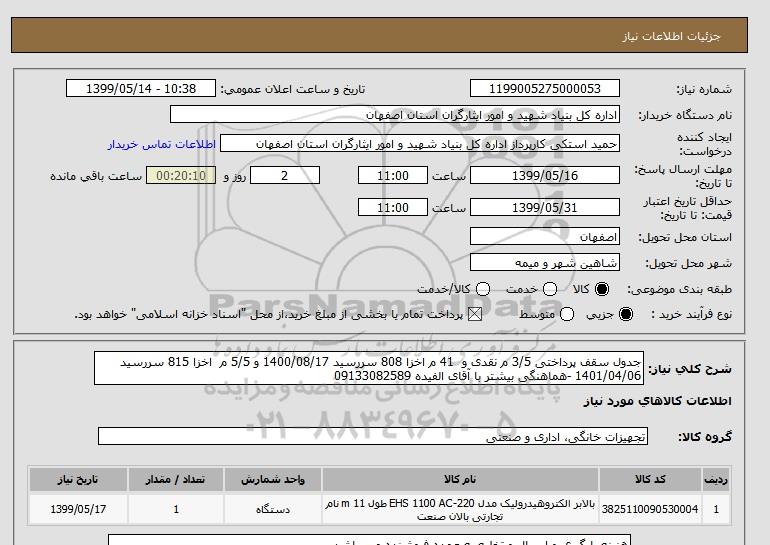The image size is (770, 545).
Task: Click response deadline date 1399/05/16 field
Action: tap(545, 175)
